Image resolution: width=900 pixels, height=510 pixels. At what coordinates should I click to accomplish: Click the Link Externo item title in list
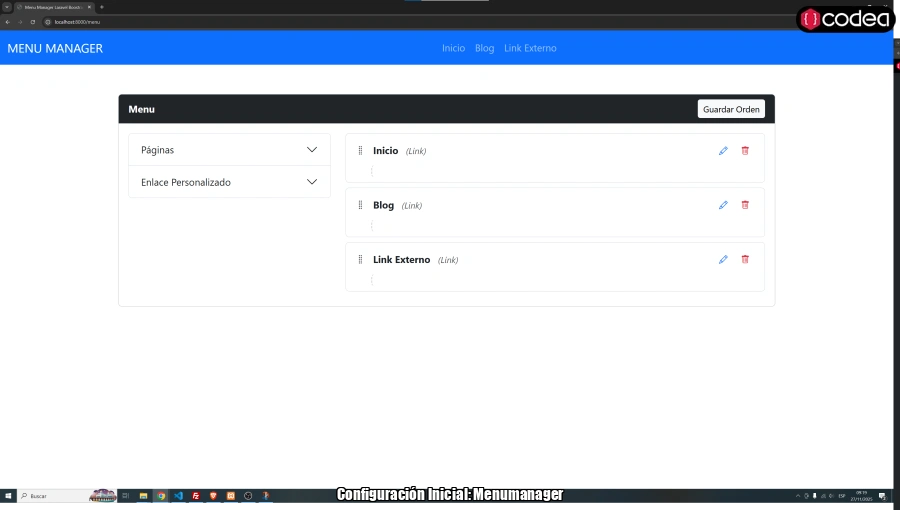click(x=401, y=260)
